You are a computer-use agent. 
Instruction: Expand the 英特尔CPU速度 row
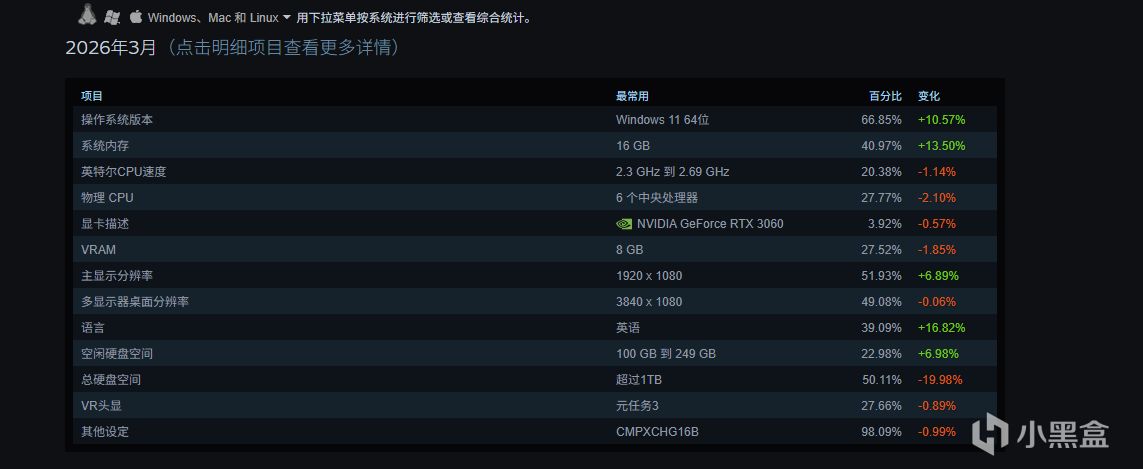123,172
